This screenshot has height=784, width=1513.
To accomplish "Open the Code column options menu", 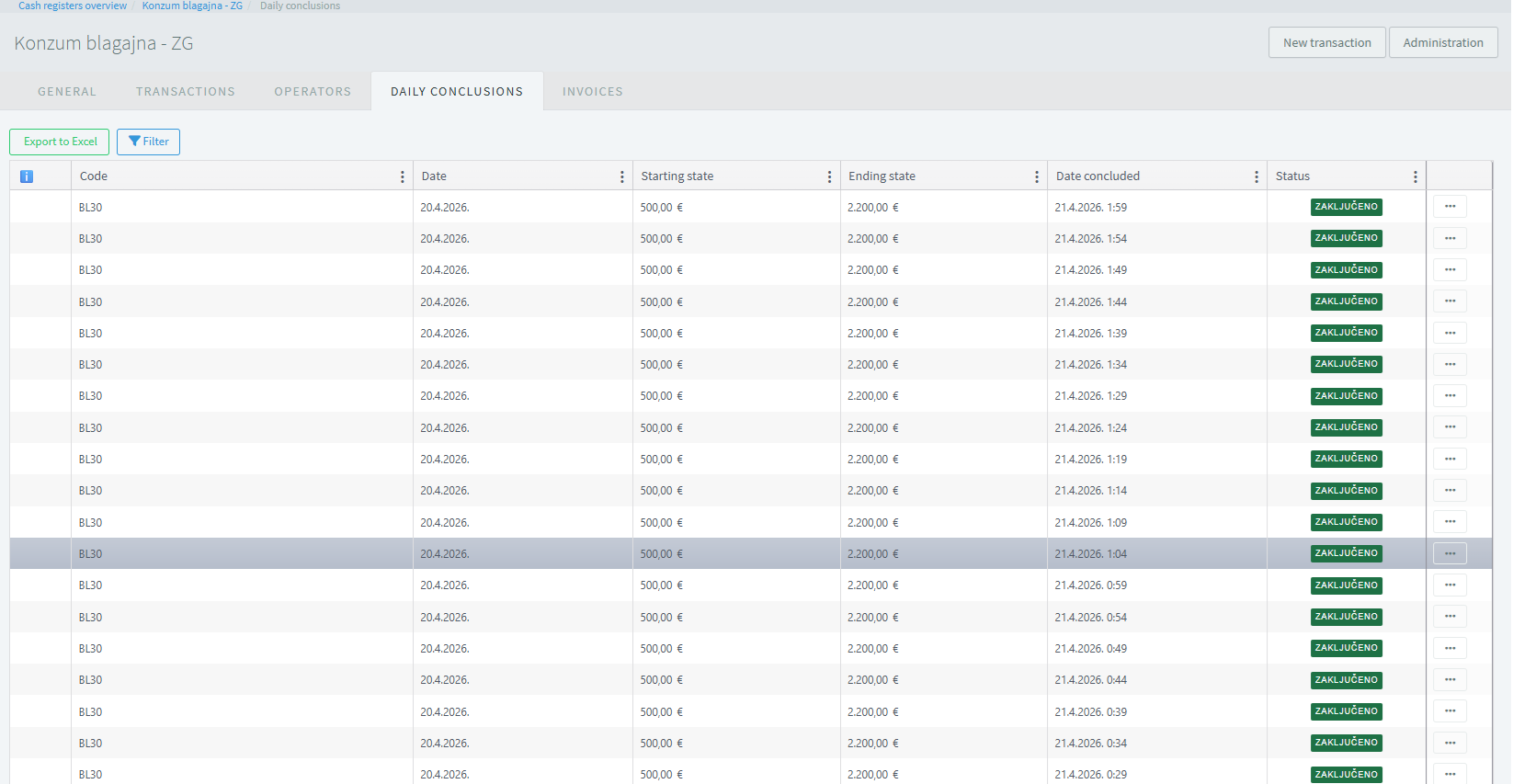I will point(402,176).
